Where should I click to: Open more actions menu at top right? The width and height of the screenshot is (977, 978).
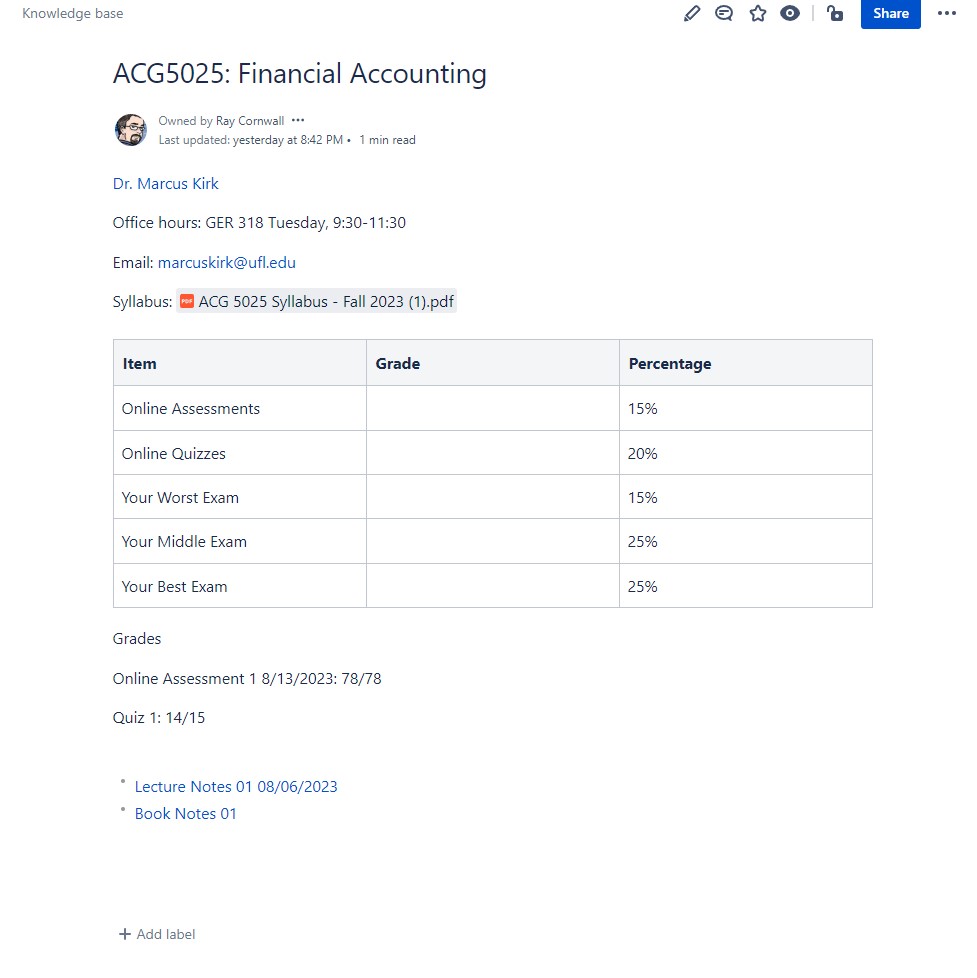click(x=946, y=13)
